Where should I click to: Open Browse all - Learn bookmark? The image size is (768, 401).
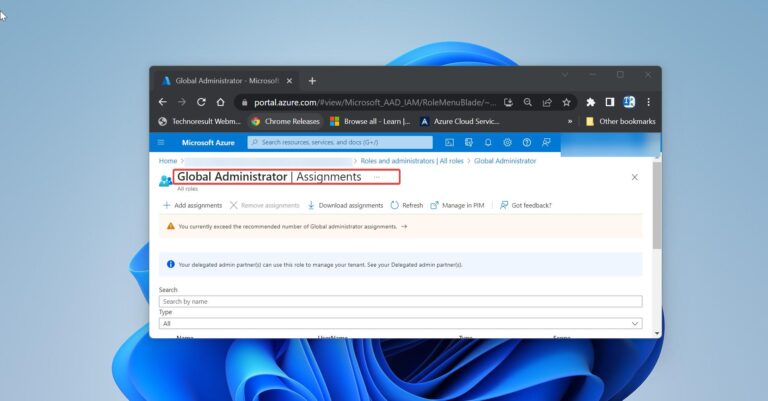(370, 121)
